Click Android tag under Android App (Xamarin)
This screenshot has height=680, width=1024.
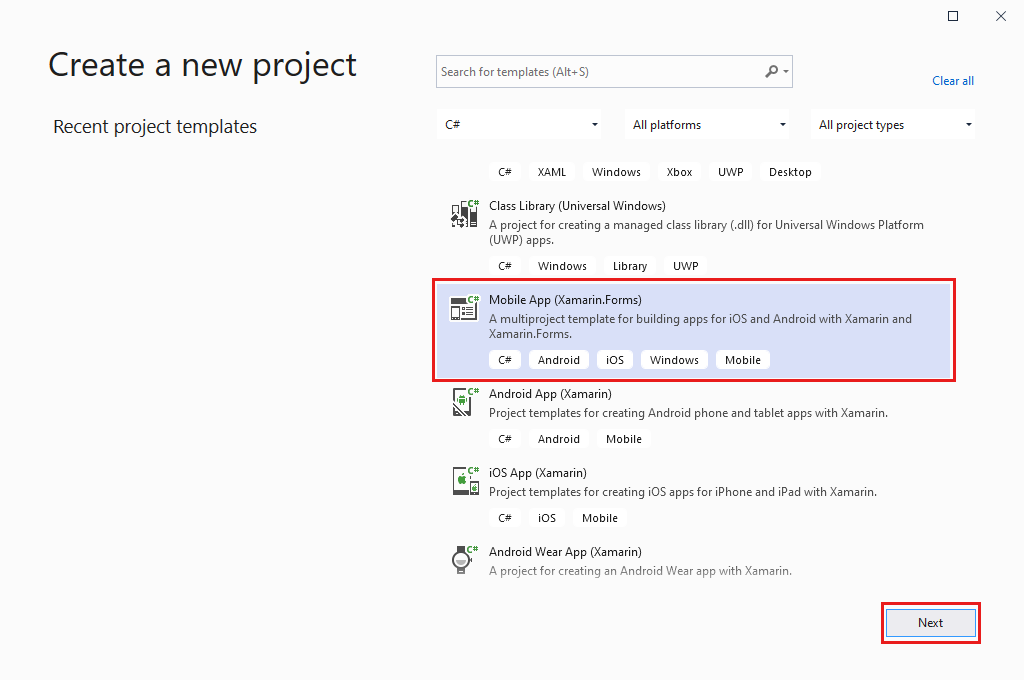558,439
